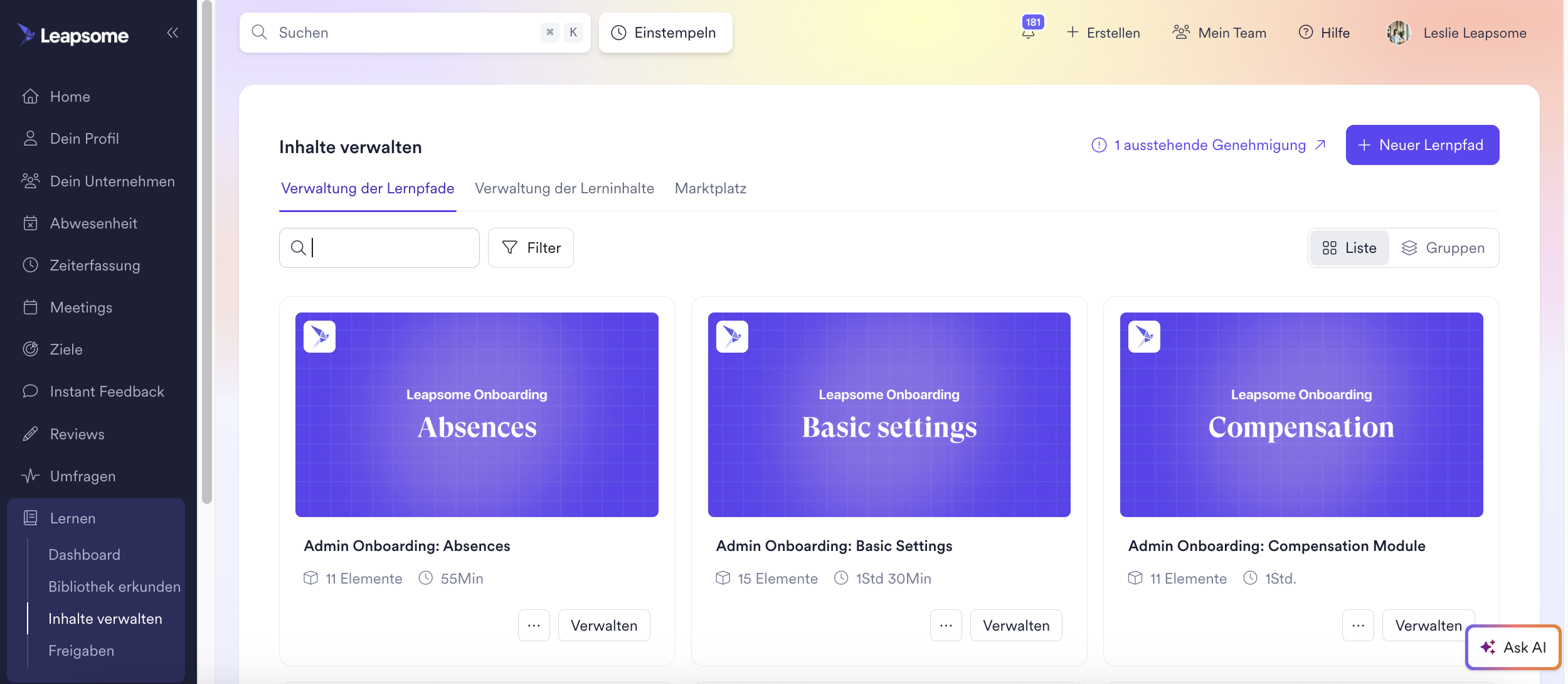Image resolution: width=1568 pixels, height=684 pixels.
Task: Open the Leslie Leapsome account menu
Action: pyautogui.click(x=1456, y=33)
